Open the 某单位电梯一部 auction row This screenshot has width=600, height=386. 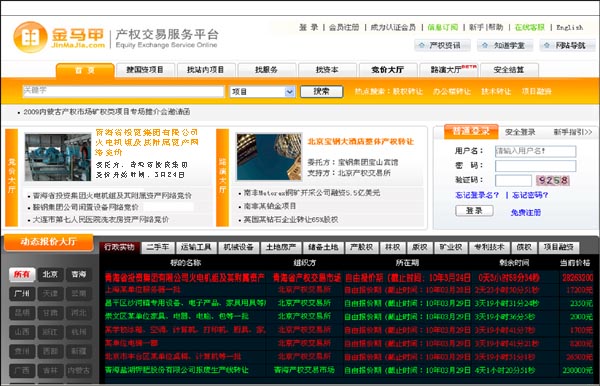click(348, 343)
